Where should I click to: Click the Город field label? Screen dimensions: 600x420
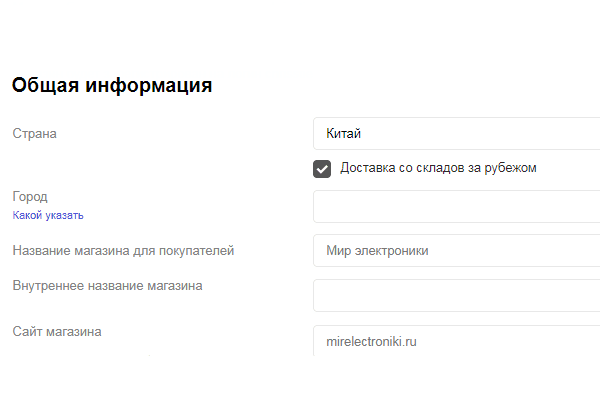30,197
